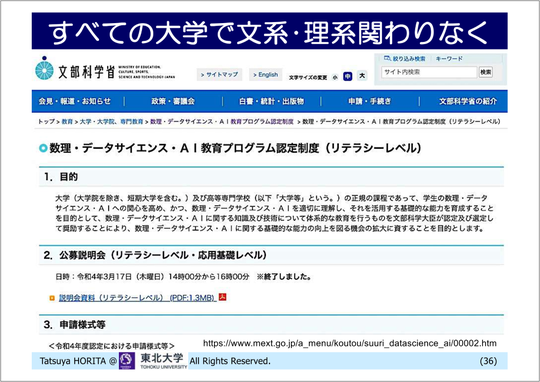Click the cyan circle bullet before page title
The image size is (540, 382).
click(43, 148)
